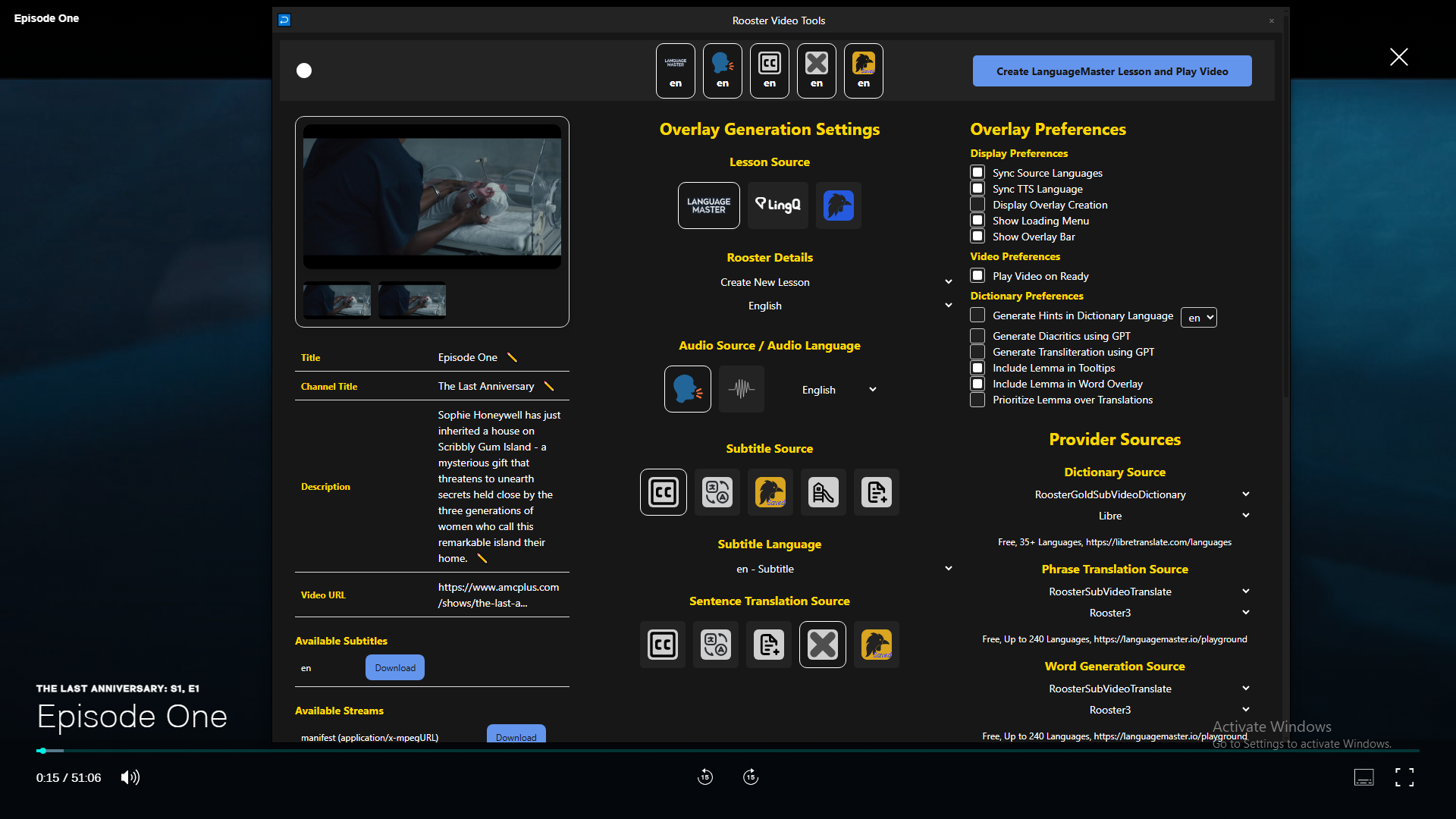Edit the Title with pencil icon
Viewport: 1456px width, 819px height.
[512, 357]
